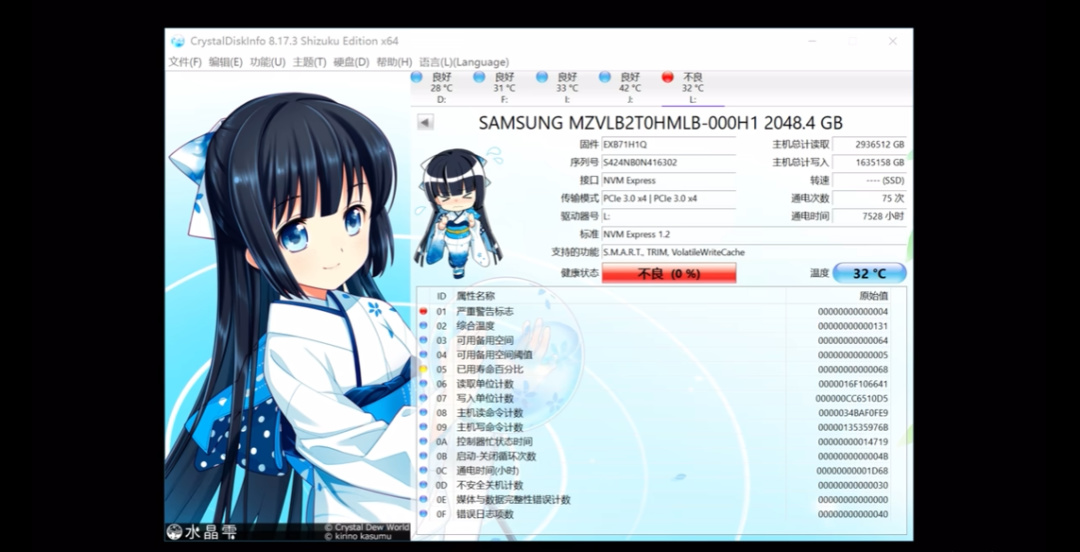Click the Crystal Dew World copyright link
The width and height of the screenshot is (1080, 552).
366,527
